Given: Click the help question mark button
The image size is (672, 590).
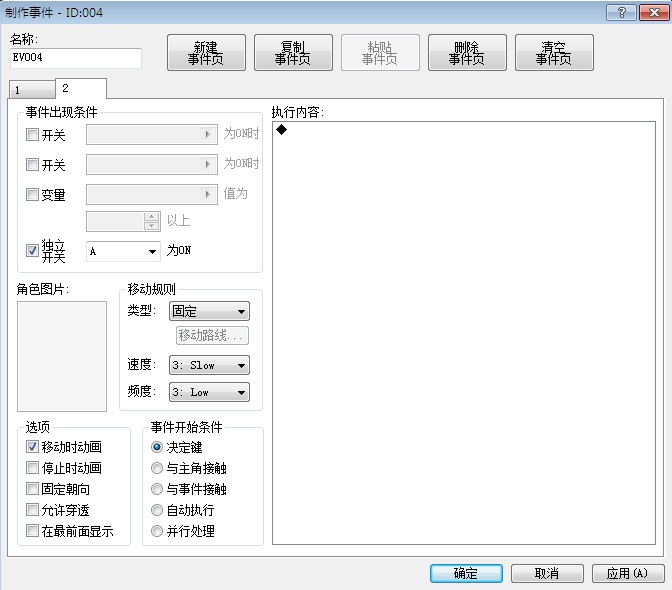Looking at the screenshot, I should click(621, 13).
